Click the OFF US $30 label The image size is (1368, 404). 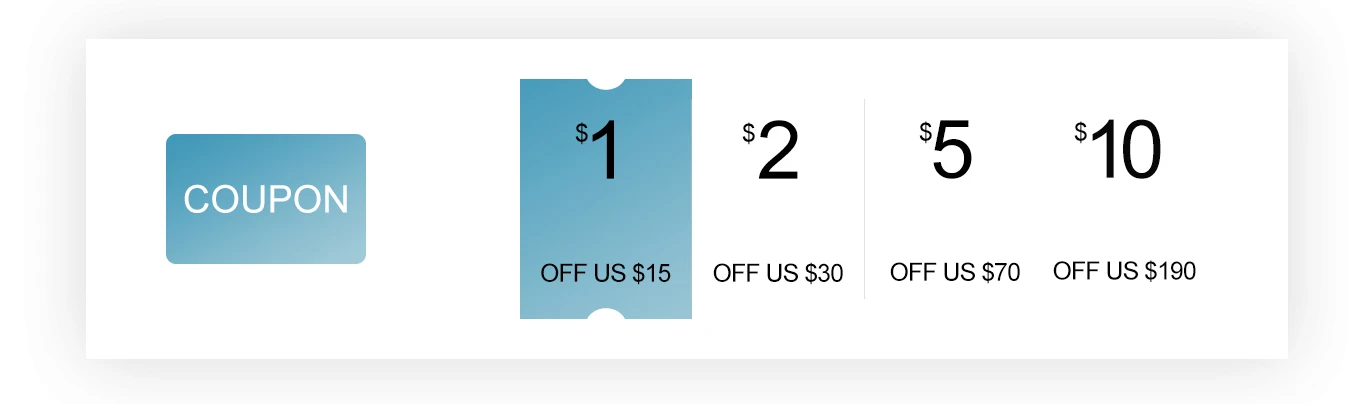click(778, 273)
